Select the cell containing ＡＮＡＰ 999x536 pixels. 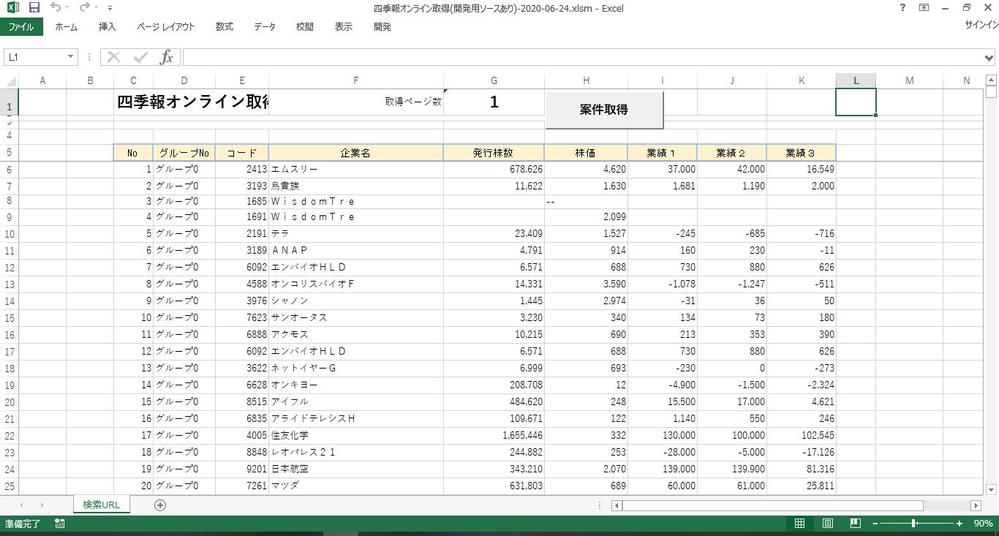pyautogui.click(x=356, y=250)
